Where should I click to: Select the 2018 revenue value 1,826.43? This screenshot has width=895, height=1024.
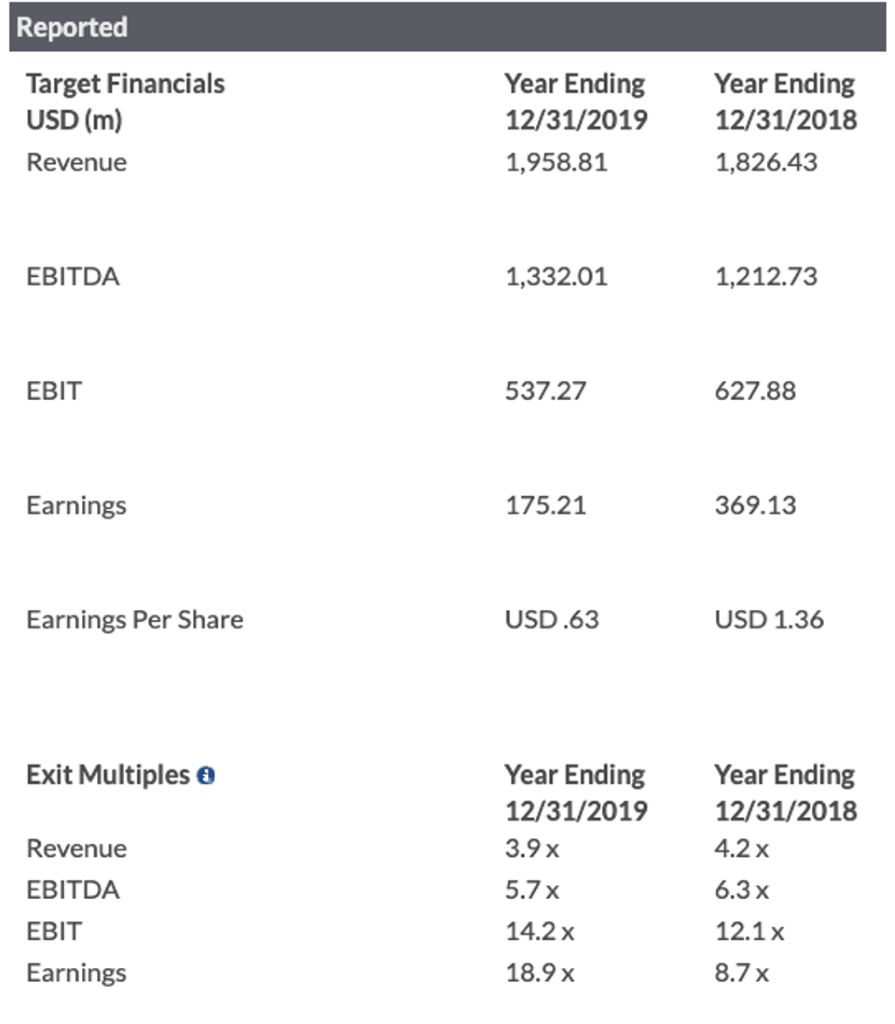click(765, 163)
